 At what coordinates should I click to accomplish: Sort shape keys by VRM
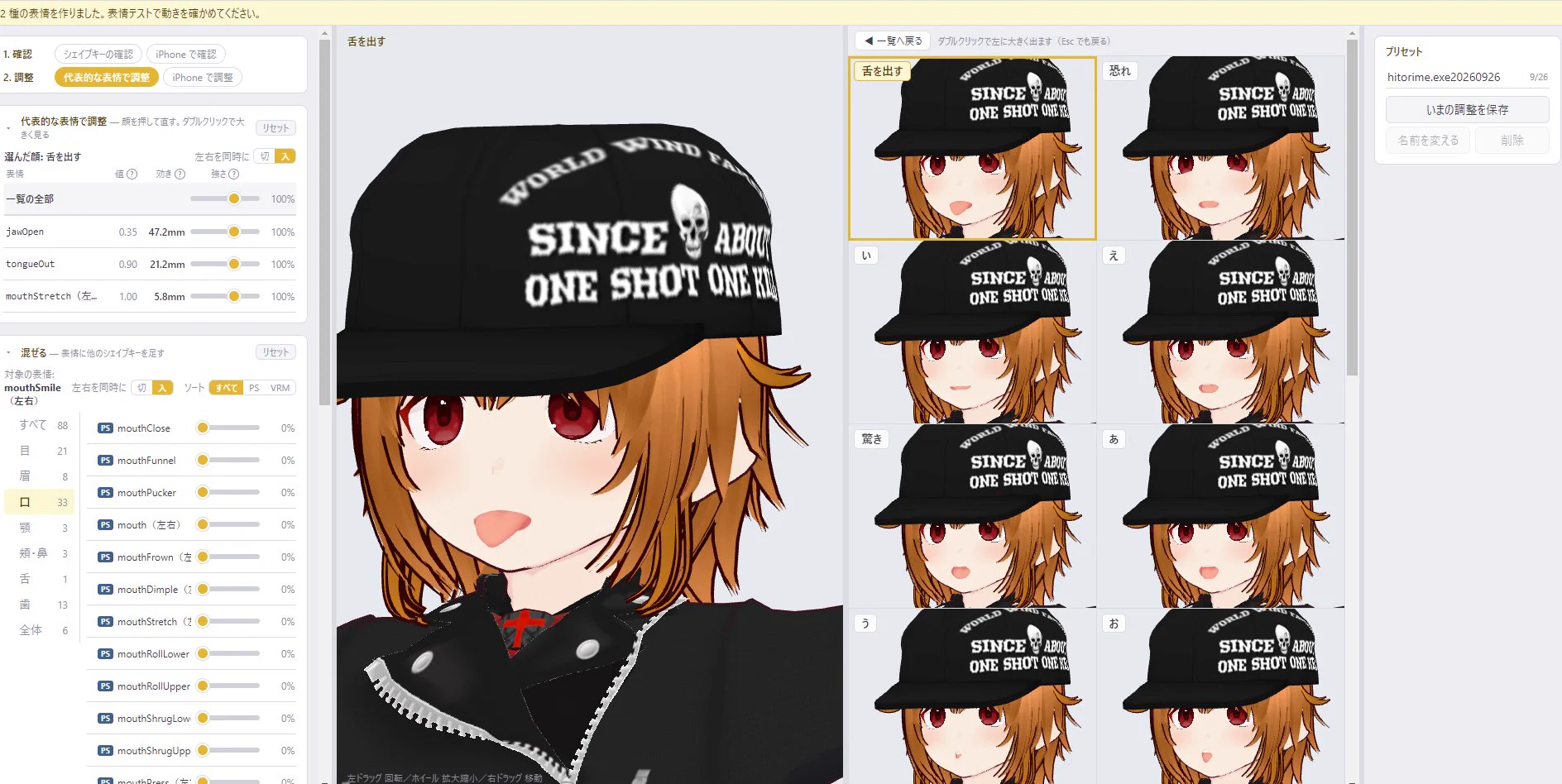(x=280, y=388)
